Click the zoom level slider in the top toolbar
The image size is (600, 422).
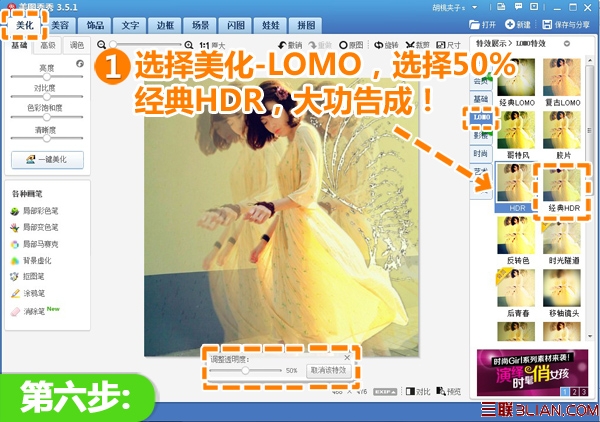(145, 45)
